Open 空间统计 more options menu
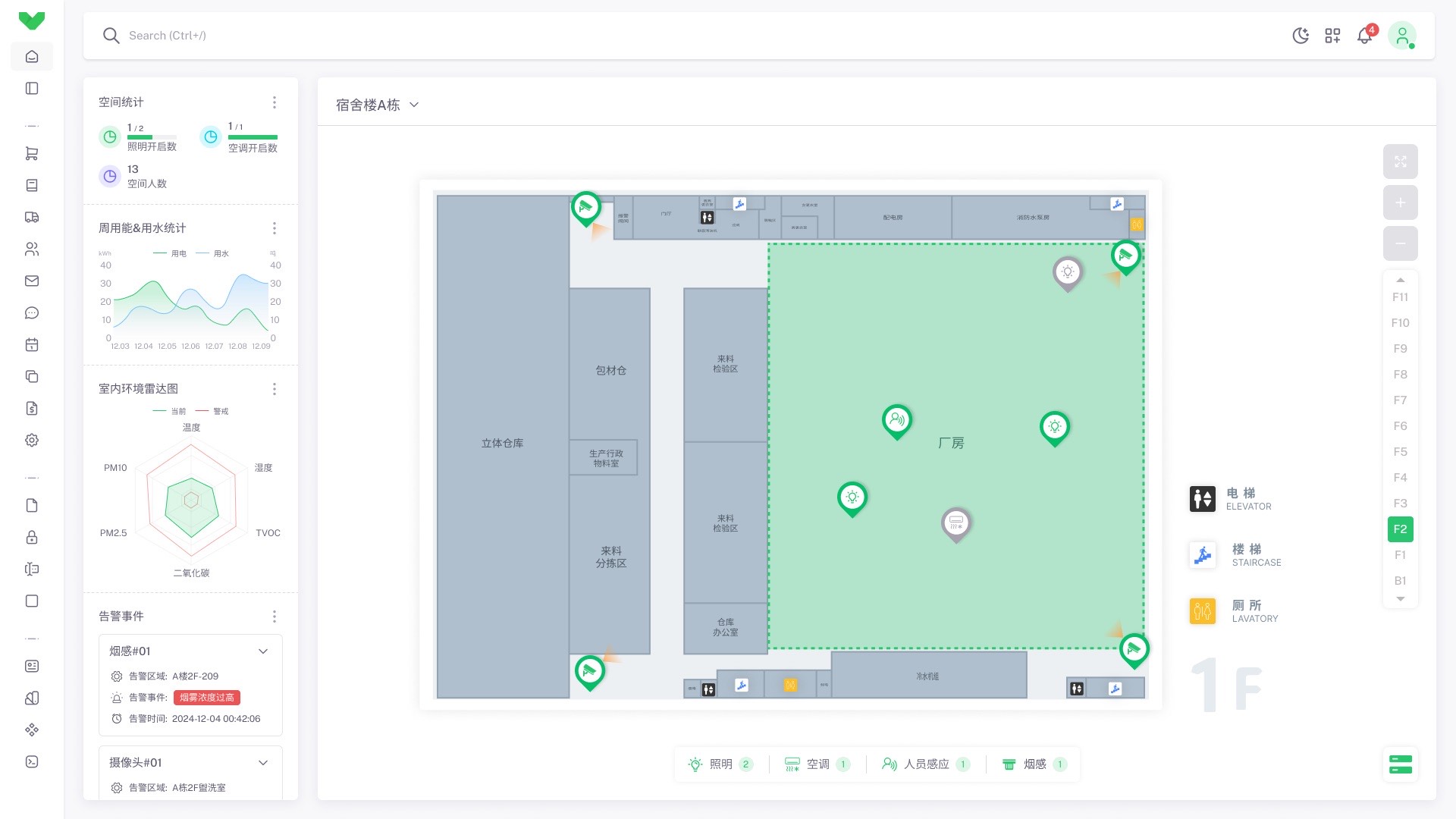Image resolution: width=1456 pixels, height=819 pixels. 275,102
